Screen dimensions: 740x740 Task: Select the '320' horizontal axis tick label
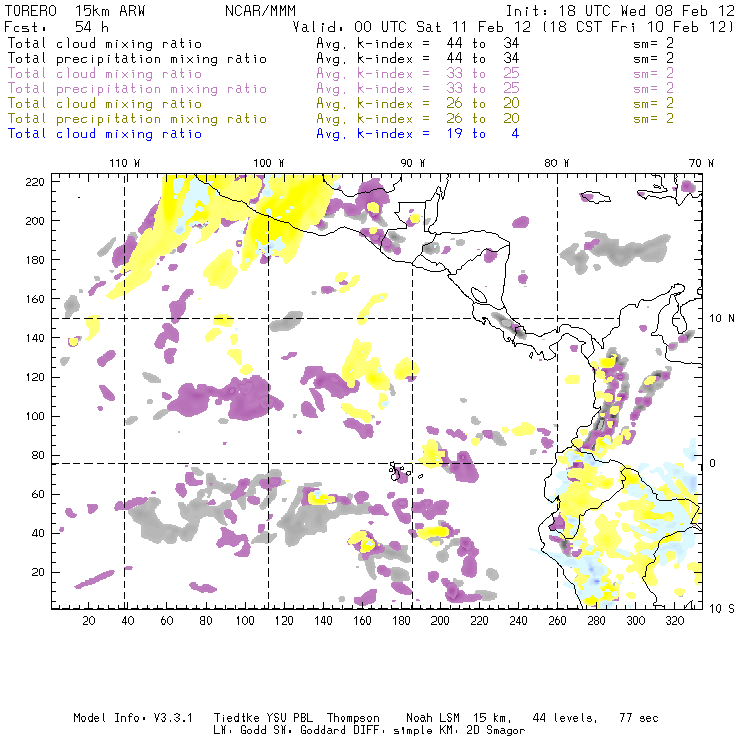(x=674, y=621)
